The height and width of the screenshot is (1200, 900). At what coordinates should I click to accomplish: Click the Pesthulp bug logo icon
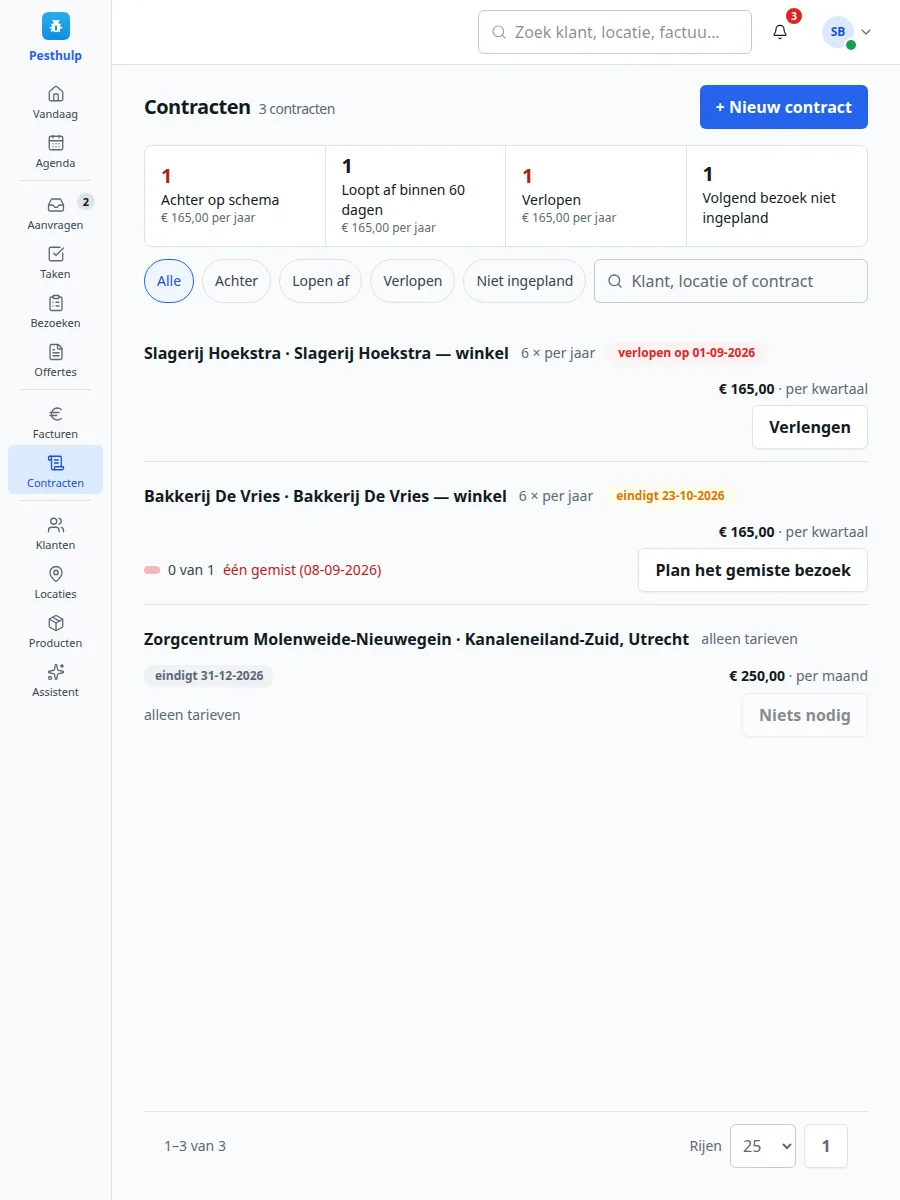[56, 26]
